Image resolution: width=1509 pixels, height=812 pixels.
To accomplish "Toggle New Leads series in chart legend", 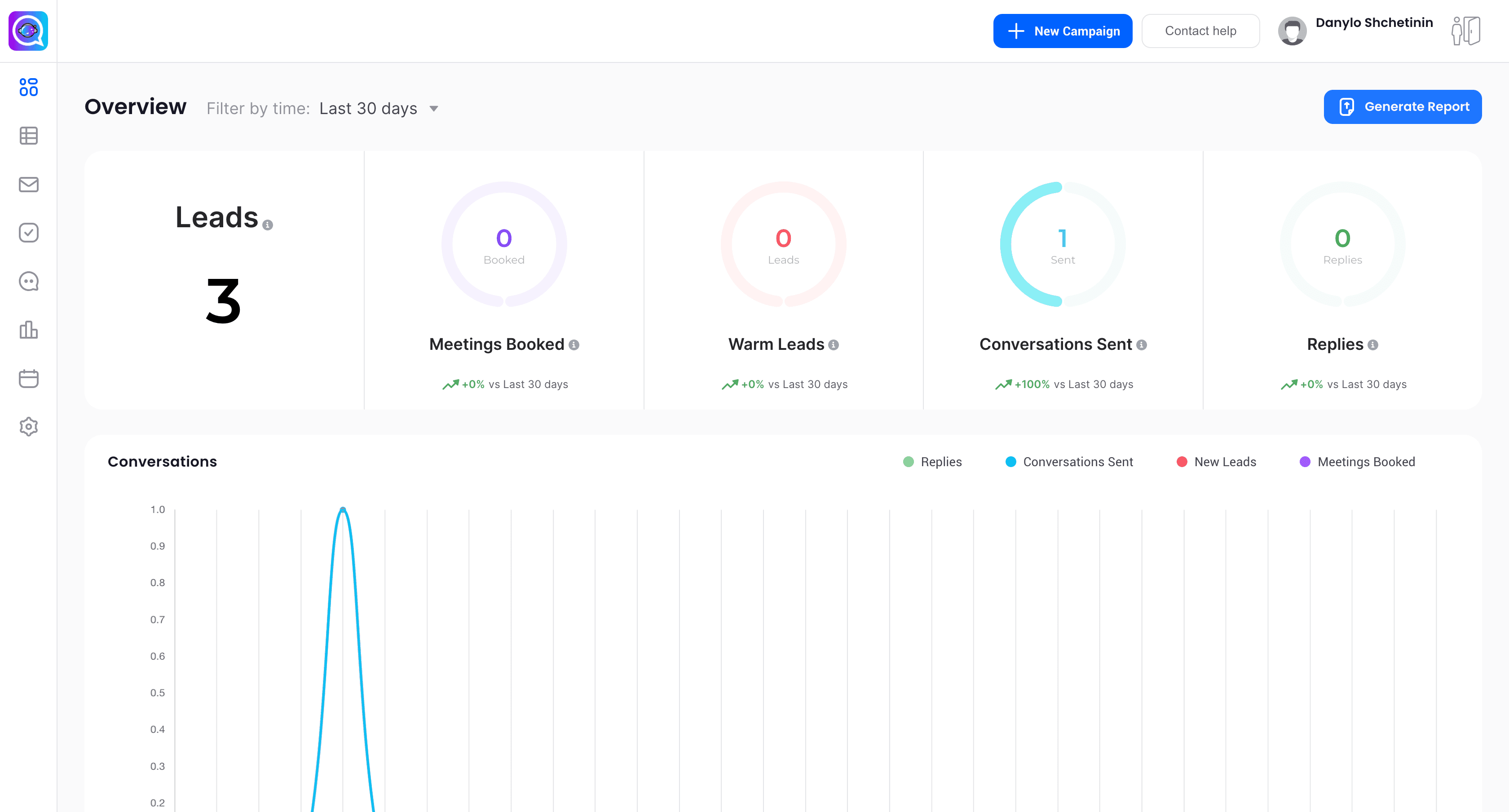I will point(1217,462).
